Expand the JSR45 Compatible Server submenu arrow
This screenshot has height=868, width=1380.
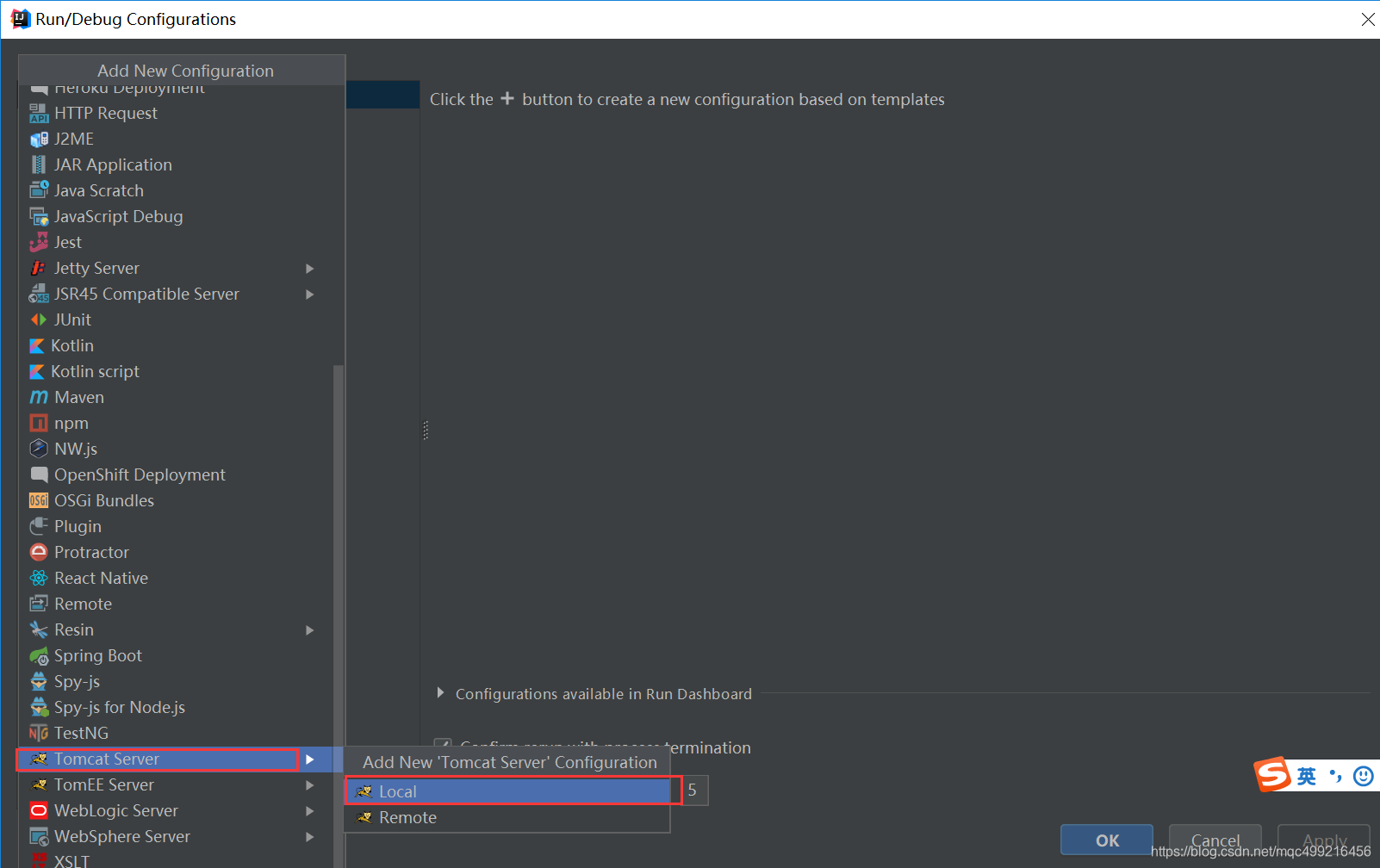[310, 294]
